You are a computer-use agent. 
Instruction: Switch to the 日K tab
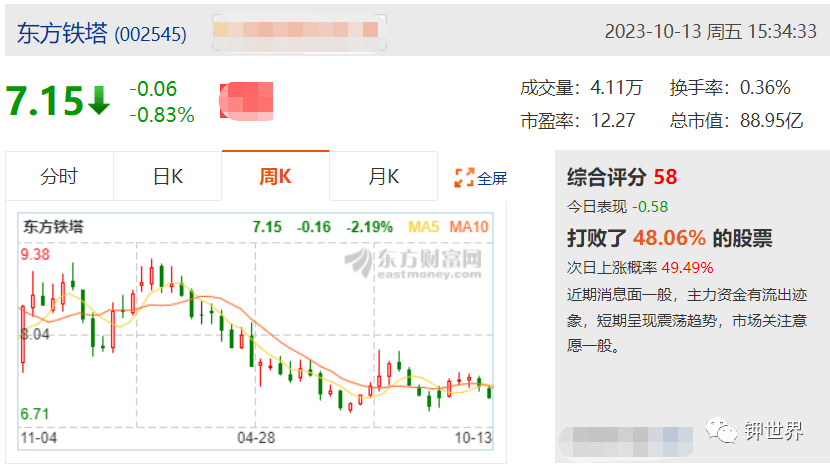click(x=168, y=176)
